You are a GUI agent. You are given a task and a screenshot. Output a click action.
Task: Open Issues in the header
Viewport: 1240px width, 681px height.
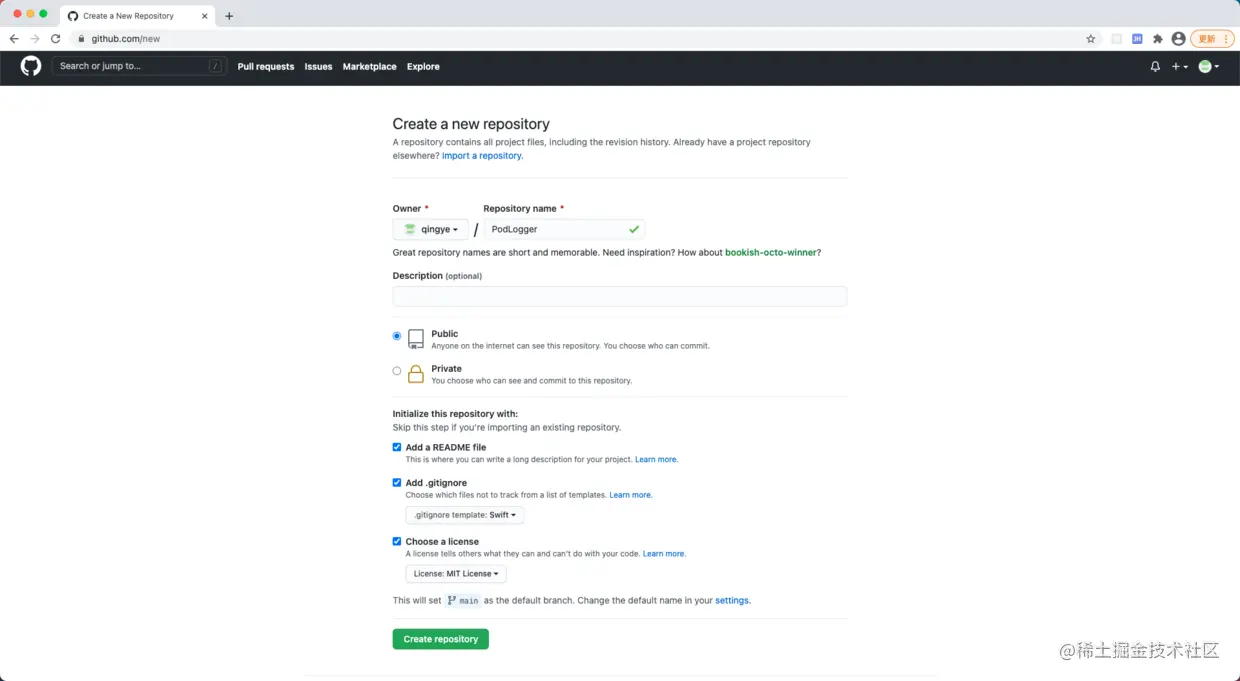[318, 66]
